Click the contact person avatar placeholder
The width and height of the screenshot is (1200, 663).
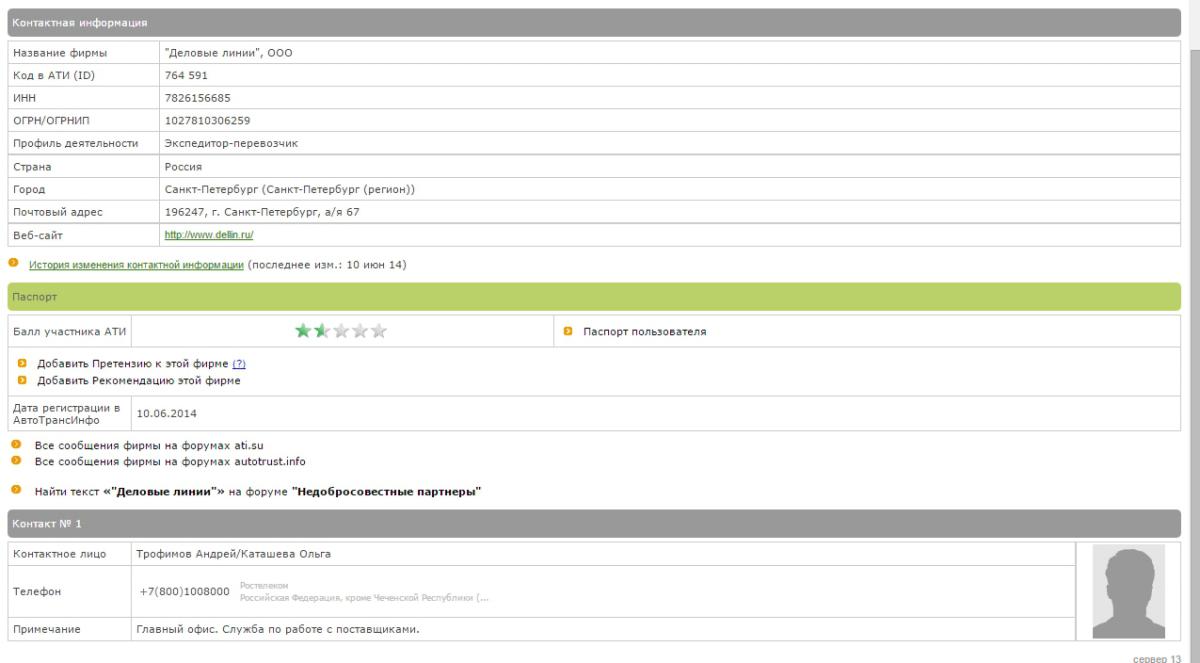click(1128, 591)
